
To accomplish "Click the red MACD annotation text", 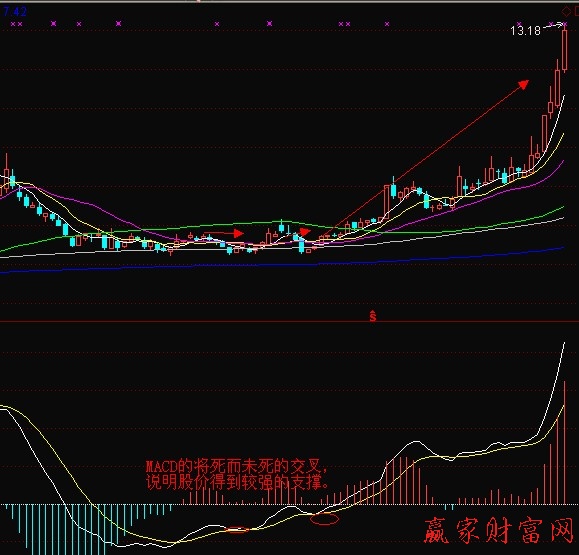I will [237, 475].
